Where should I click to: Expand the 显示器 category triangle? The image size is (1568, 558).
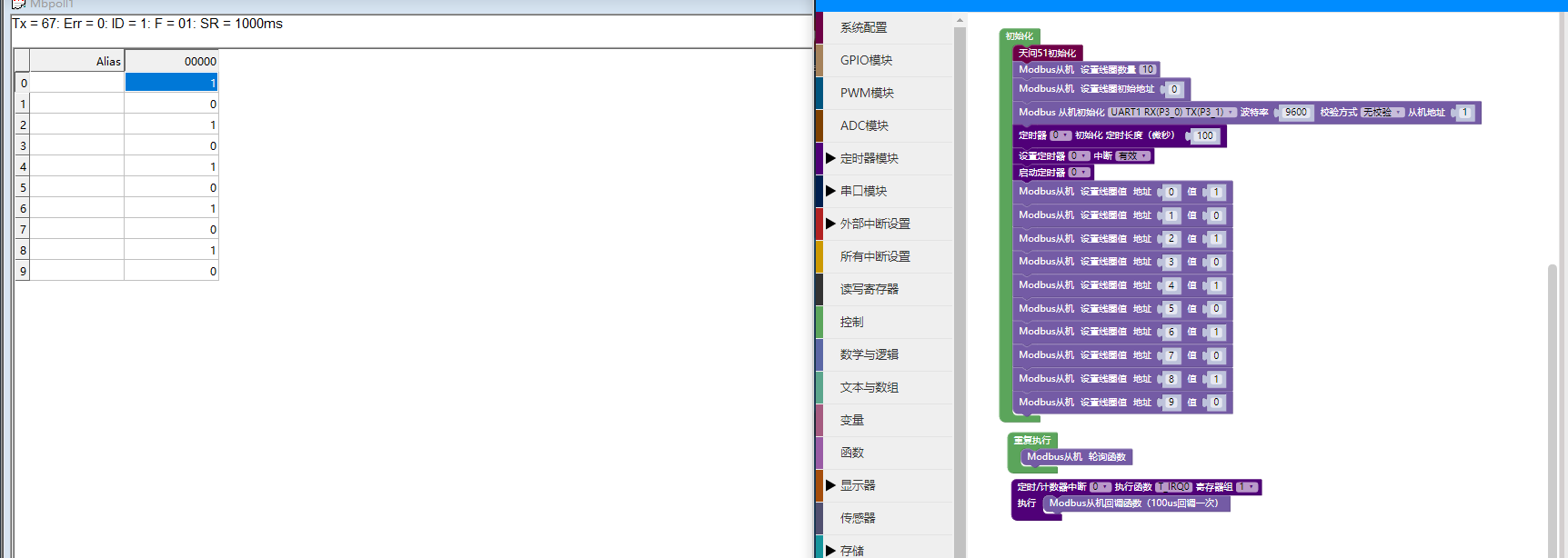(x=830, y=485)
